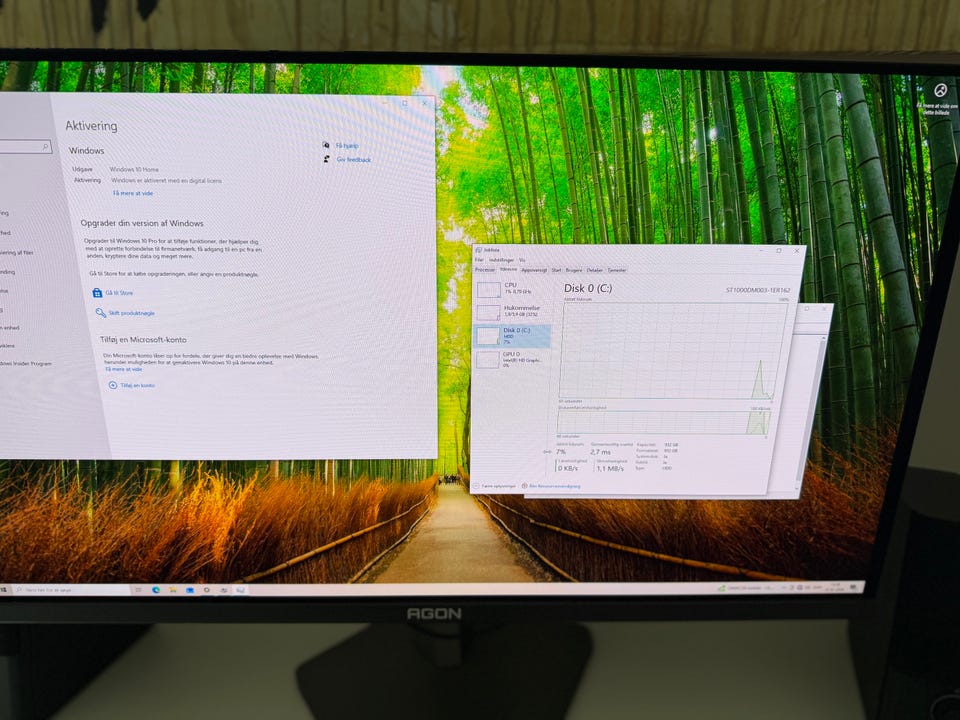The width and height of the screenshot is (960, 720).
Task: Select GPU 0 item in Task Manager
Action: point(512,359)
